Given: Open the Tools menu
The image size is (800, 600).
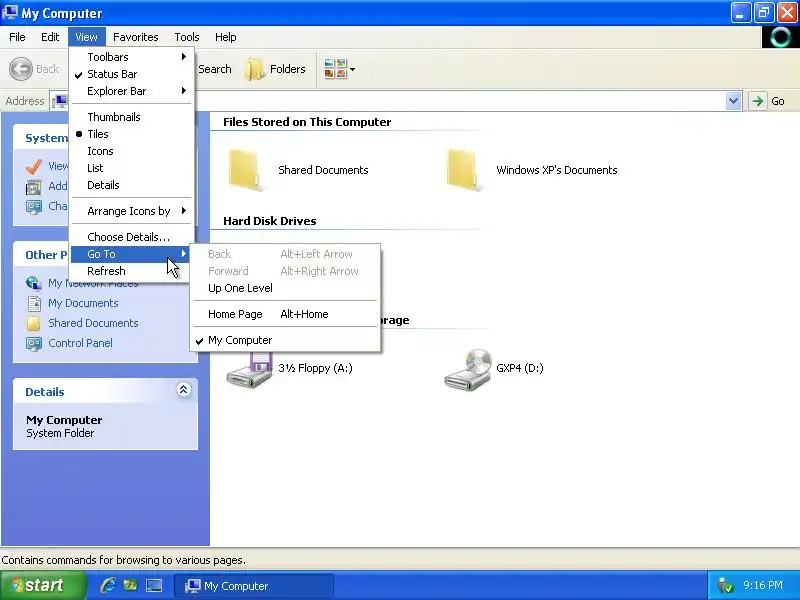Looking at the screenshot, I should pos(187,37).
